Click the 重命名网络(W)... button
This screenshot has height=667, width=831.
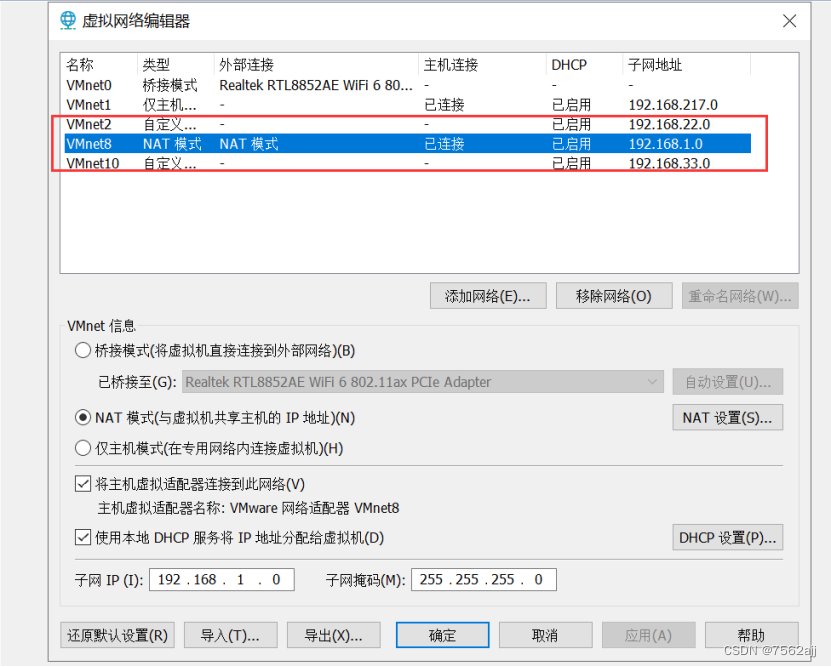(x=740, y=296)
